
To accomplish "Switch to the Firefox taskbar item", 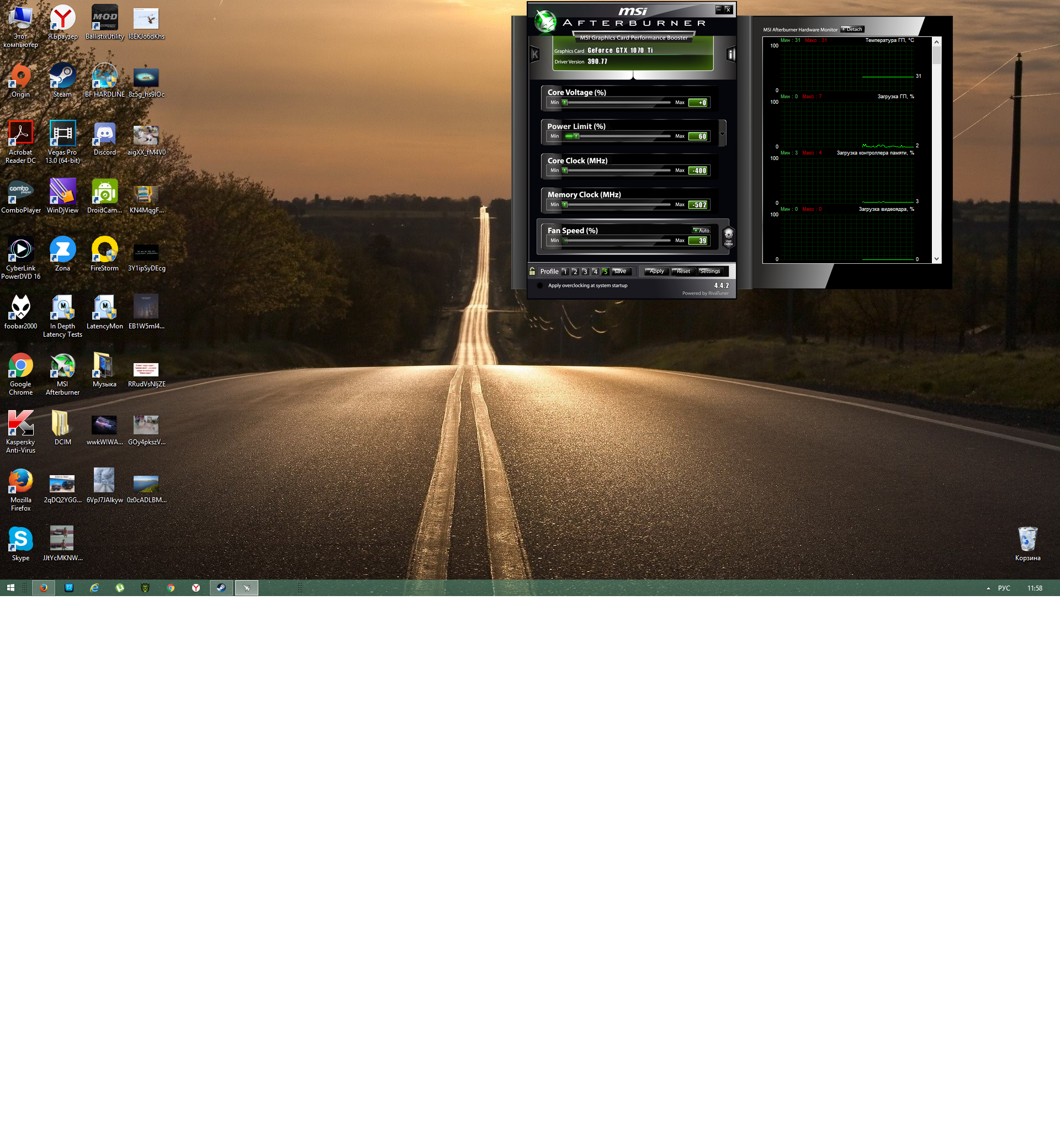I will (x=44, y=588).
